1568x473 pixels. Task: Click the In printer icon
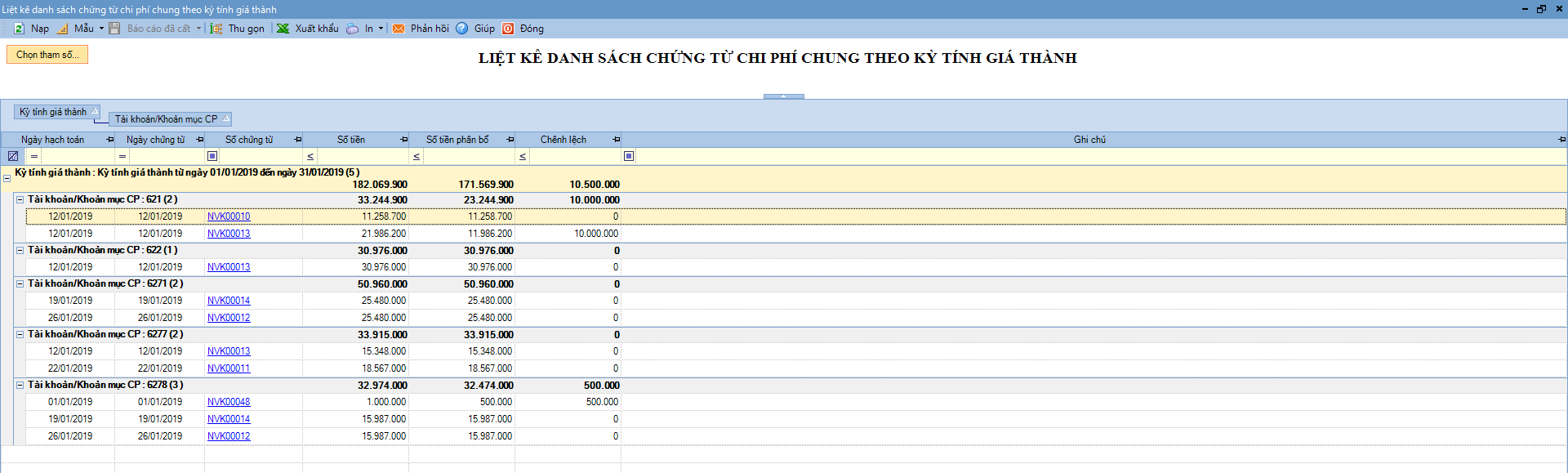(352, 29)
